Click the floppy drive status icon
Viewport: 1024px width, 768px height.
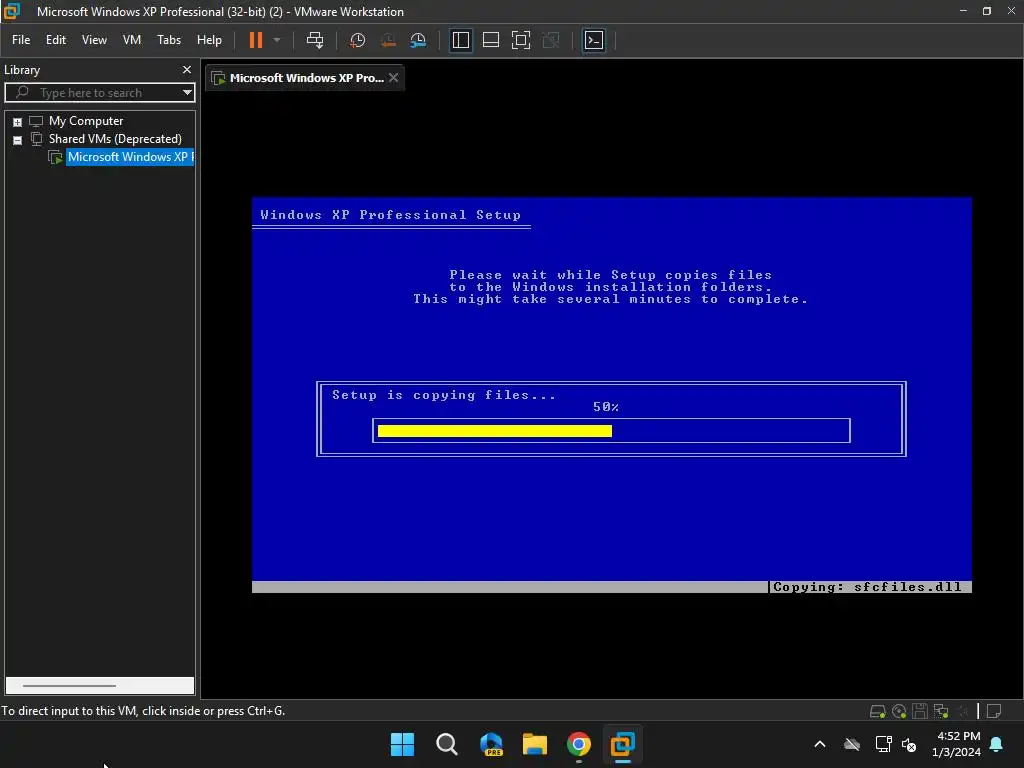pyautogui.click(x=920, y=711)
